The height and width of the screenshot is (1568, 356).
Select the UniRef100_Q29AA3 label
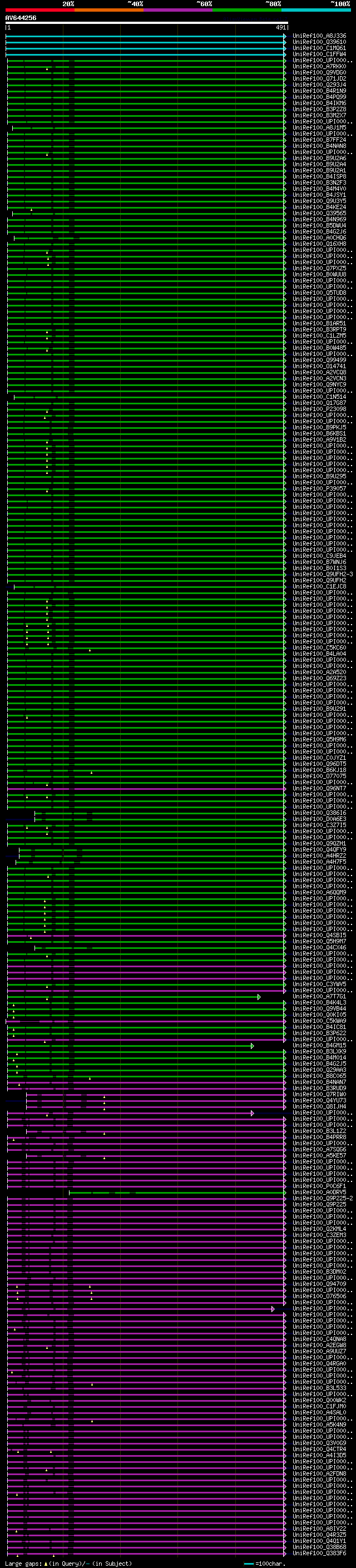319,1070
